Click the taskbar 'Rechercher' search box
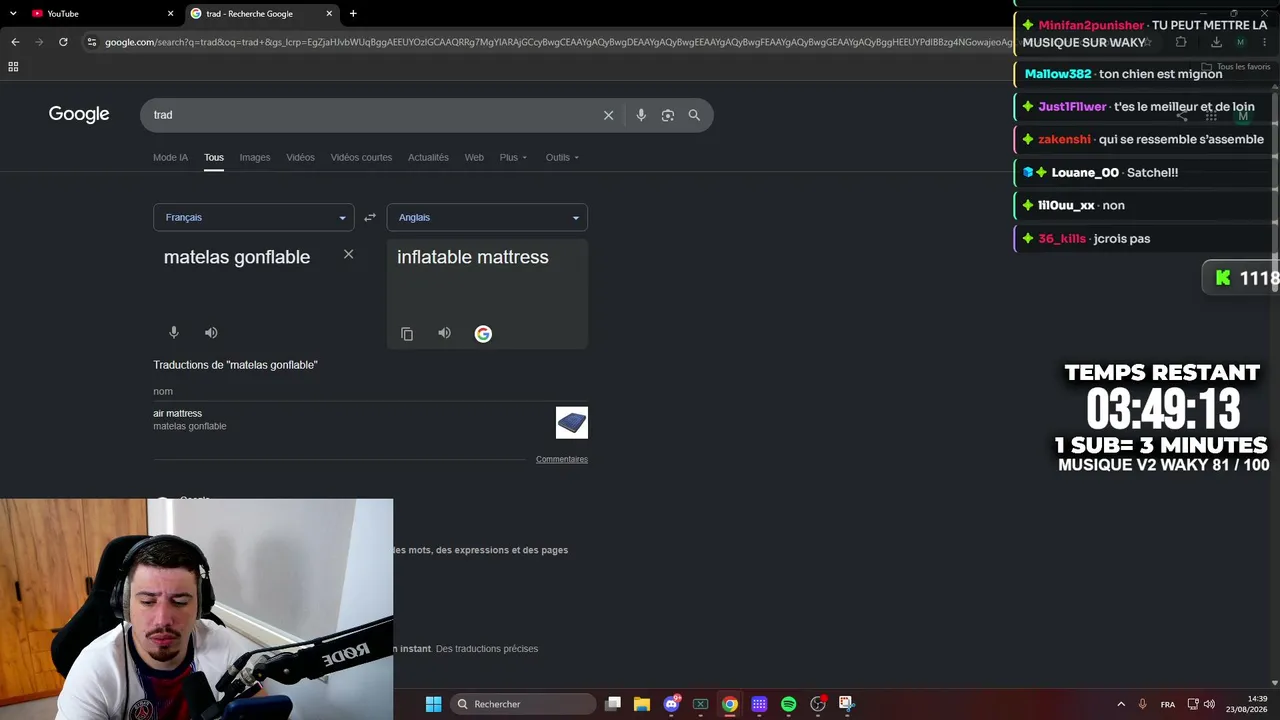 click(x=523, y=704)
